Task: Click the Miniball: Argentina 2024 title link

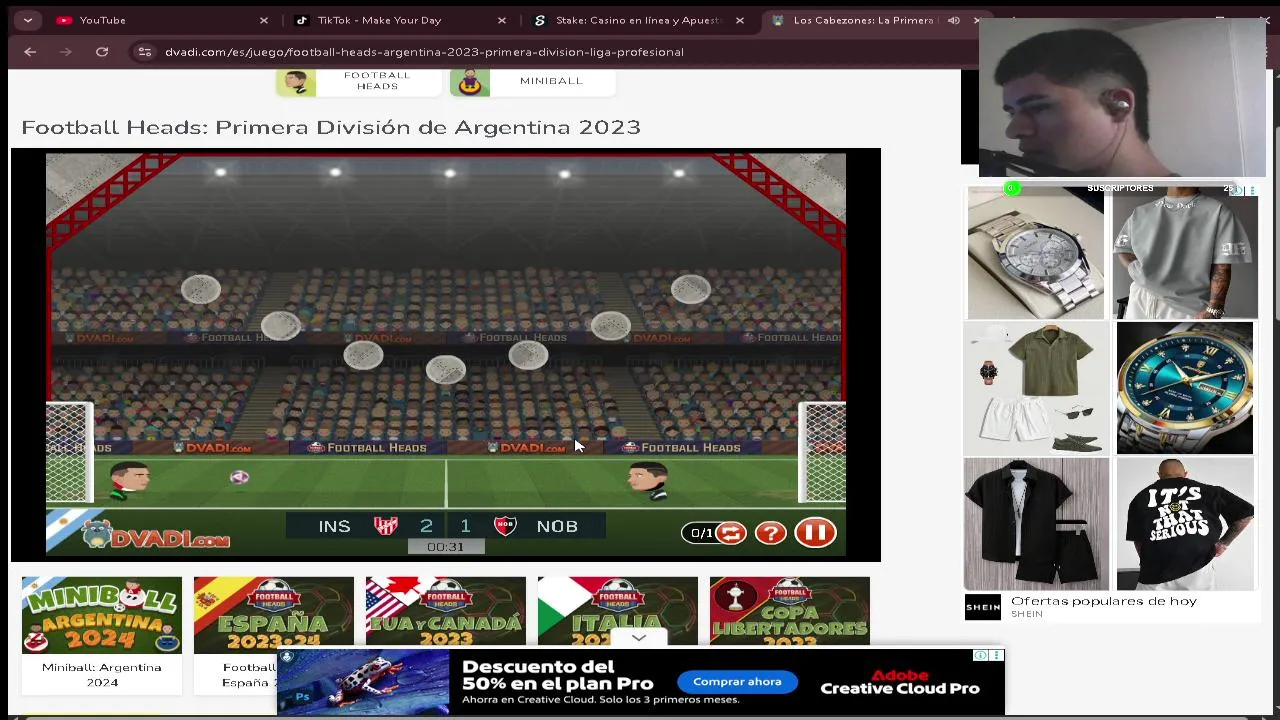Action: [x=102, y=675]
